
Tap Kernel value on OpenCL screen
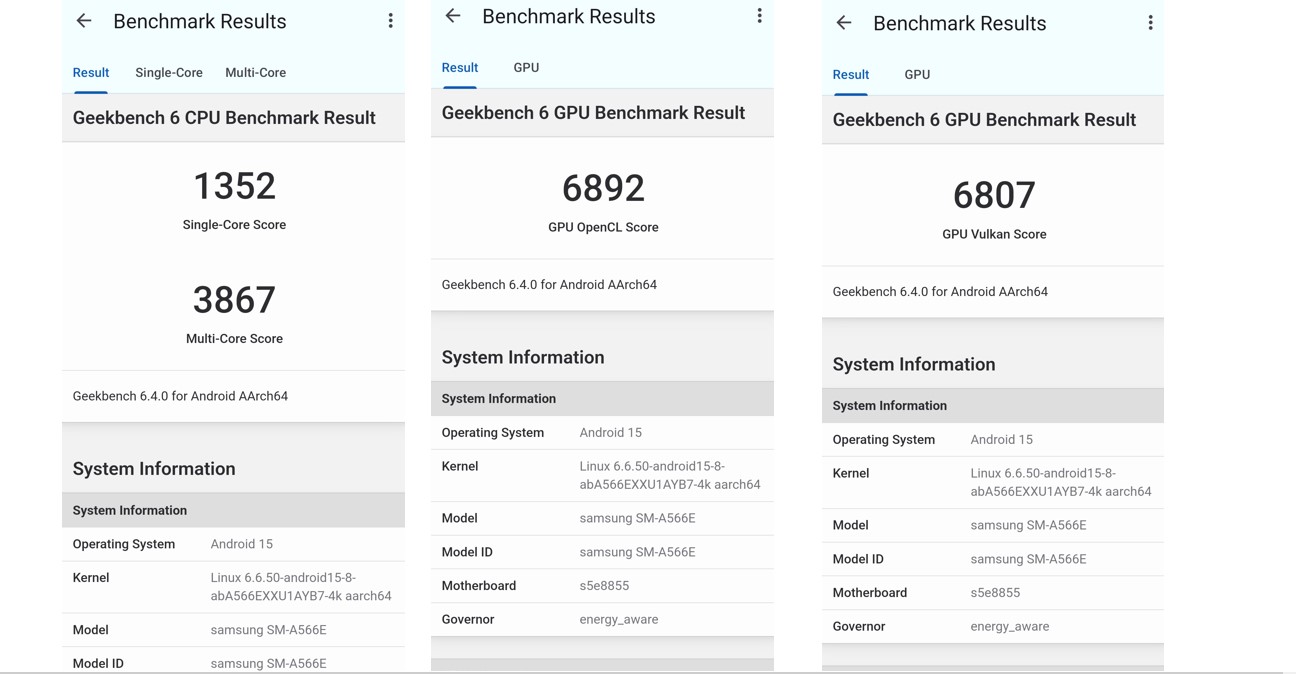click(670, 476)
